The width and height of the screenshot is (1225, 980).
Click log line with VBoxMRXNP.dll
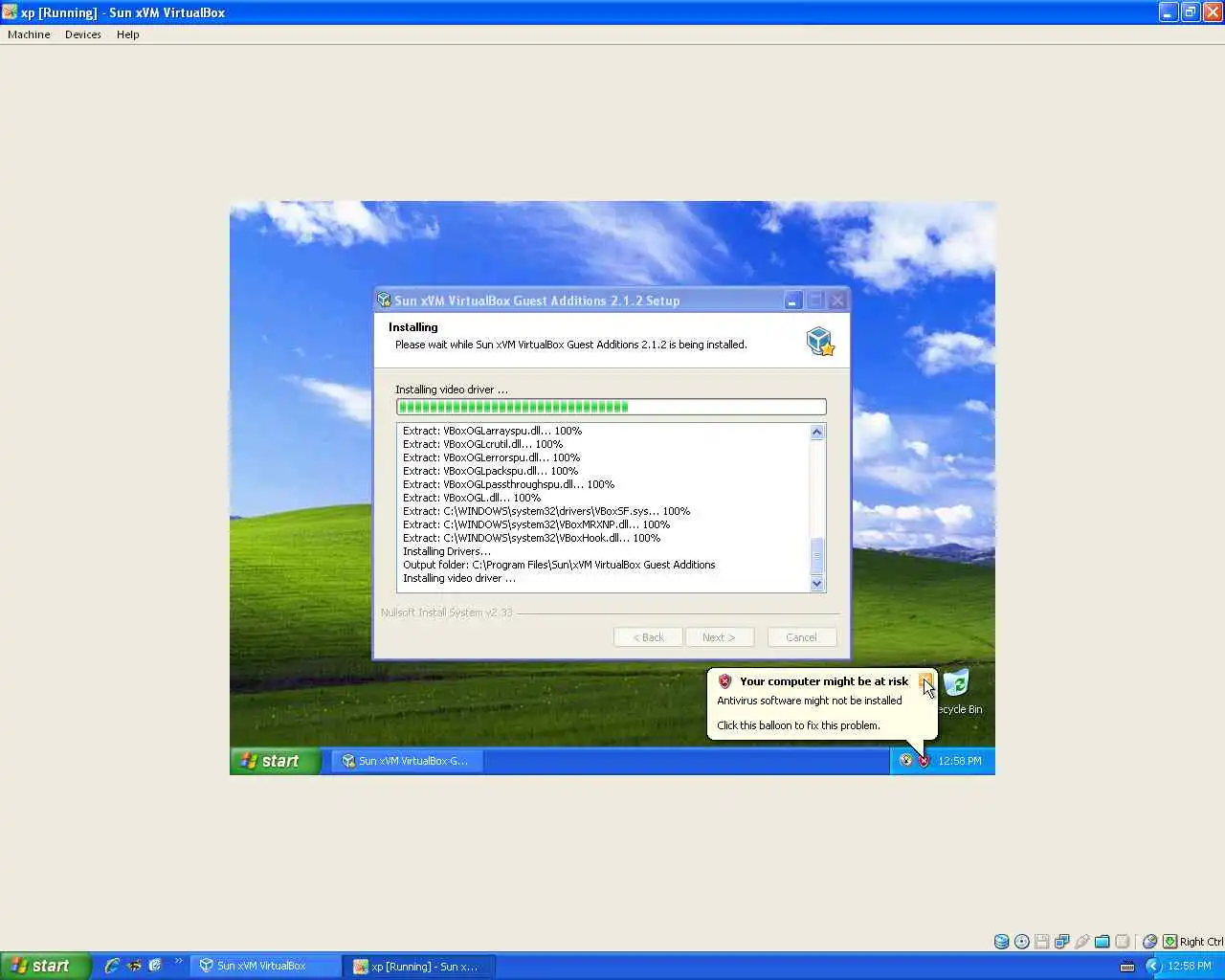pyautogui.click(x=536, y=524)
